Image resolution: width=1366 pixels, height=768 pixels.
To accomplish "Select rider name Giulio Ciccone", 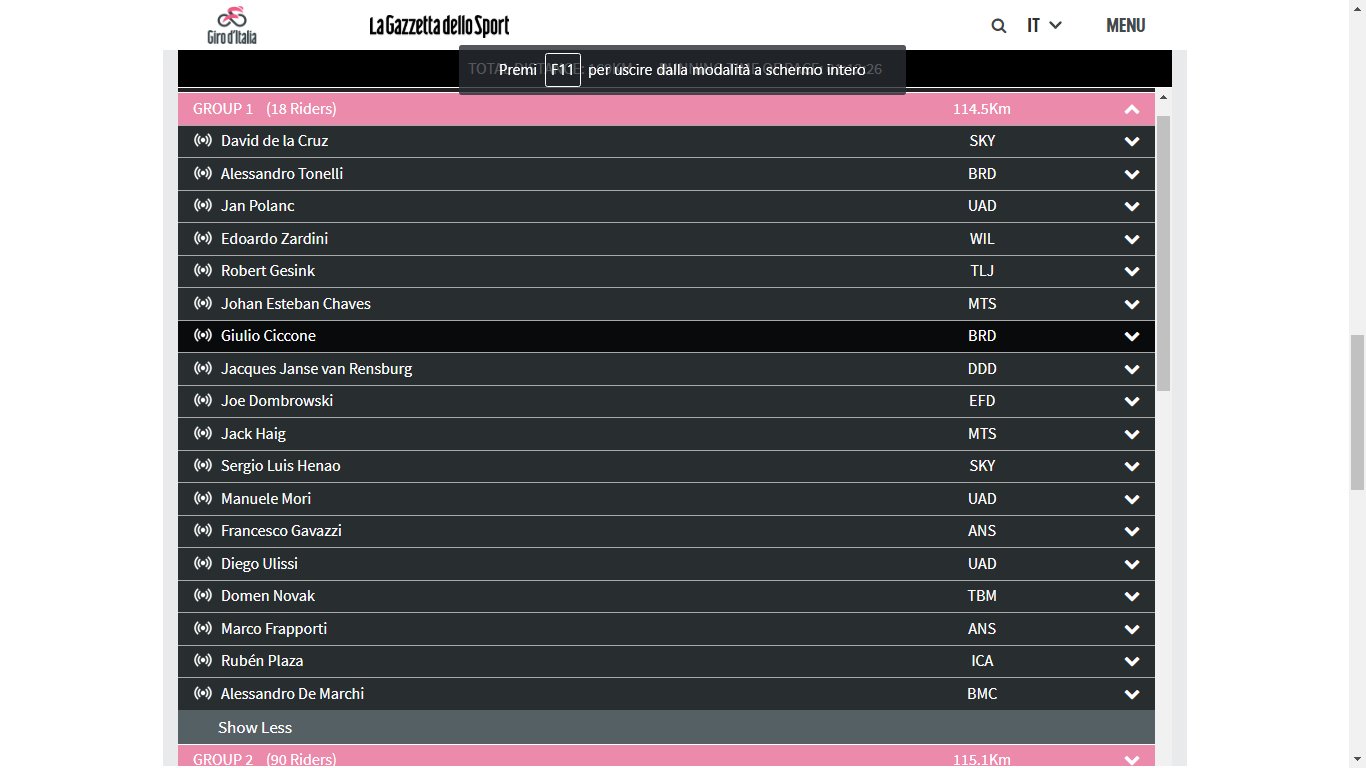I will click(x=268, y=336).
